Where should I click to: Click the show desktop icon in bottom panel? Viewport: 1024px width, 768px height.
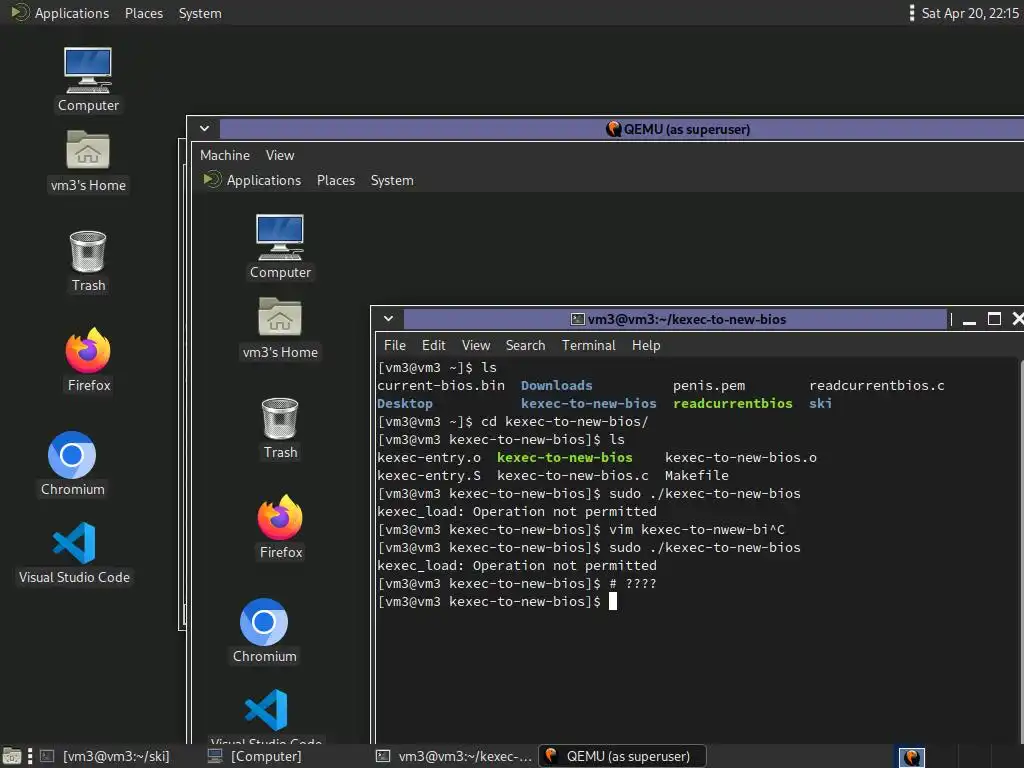tap(12, 756)
